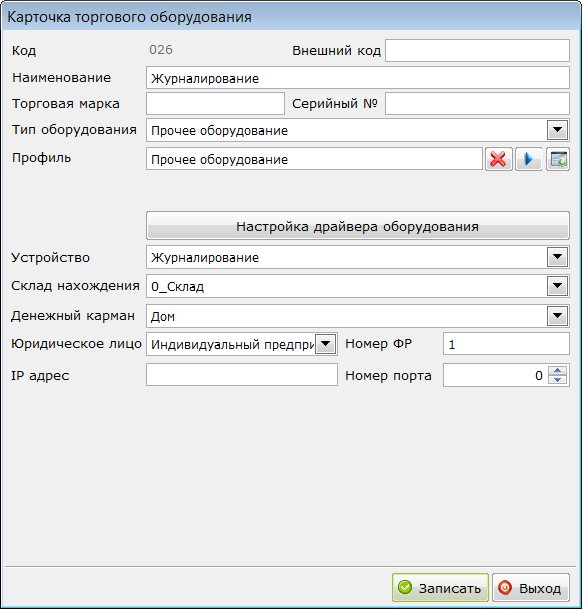Click the Записать button

click(x=440, y=588)
